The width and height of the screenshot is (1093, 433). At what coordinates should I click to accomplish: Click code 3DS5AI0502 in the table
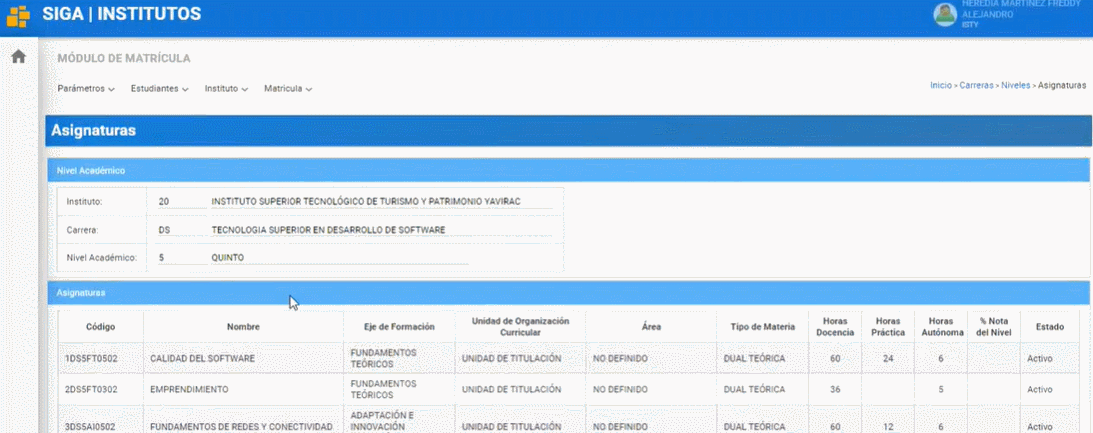91,427
